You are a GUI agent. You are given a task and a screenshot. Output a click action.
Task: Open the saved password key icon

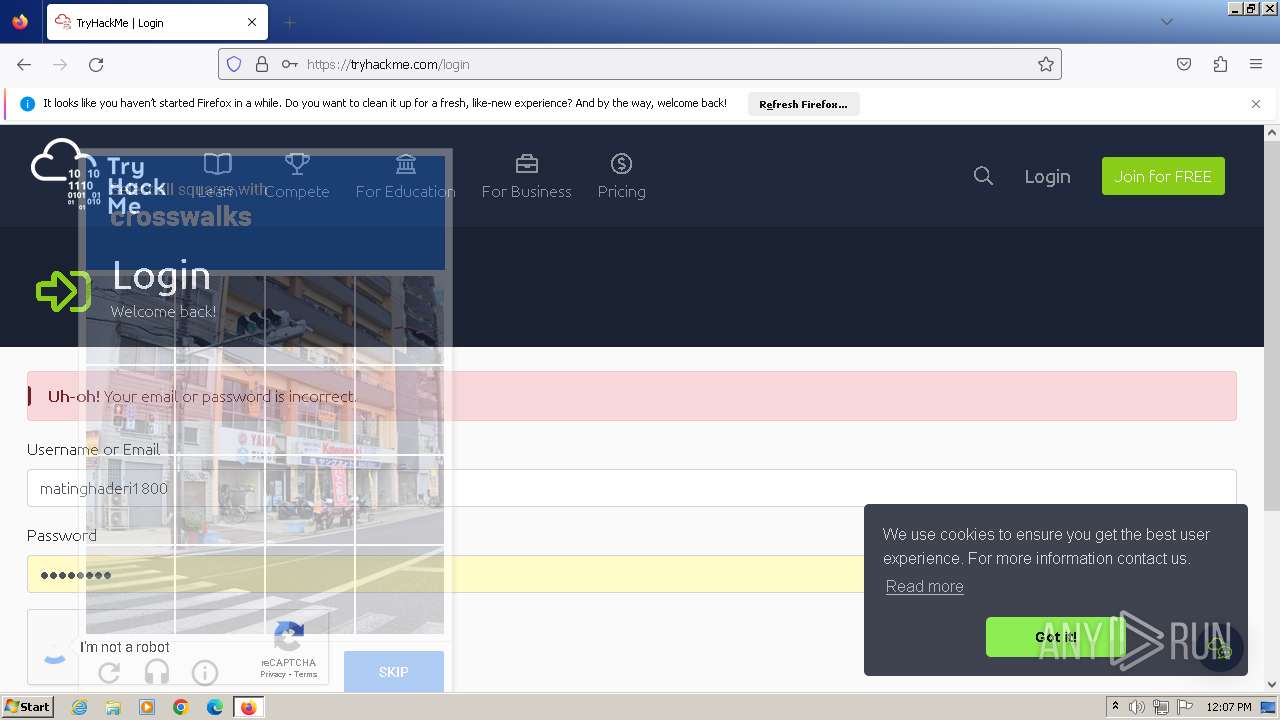click(290, 64)
